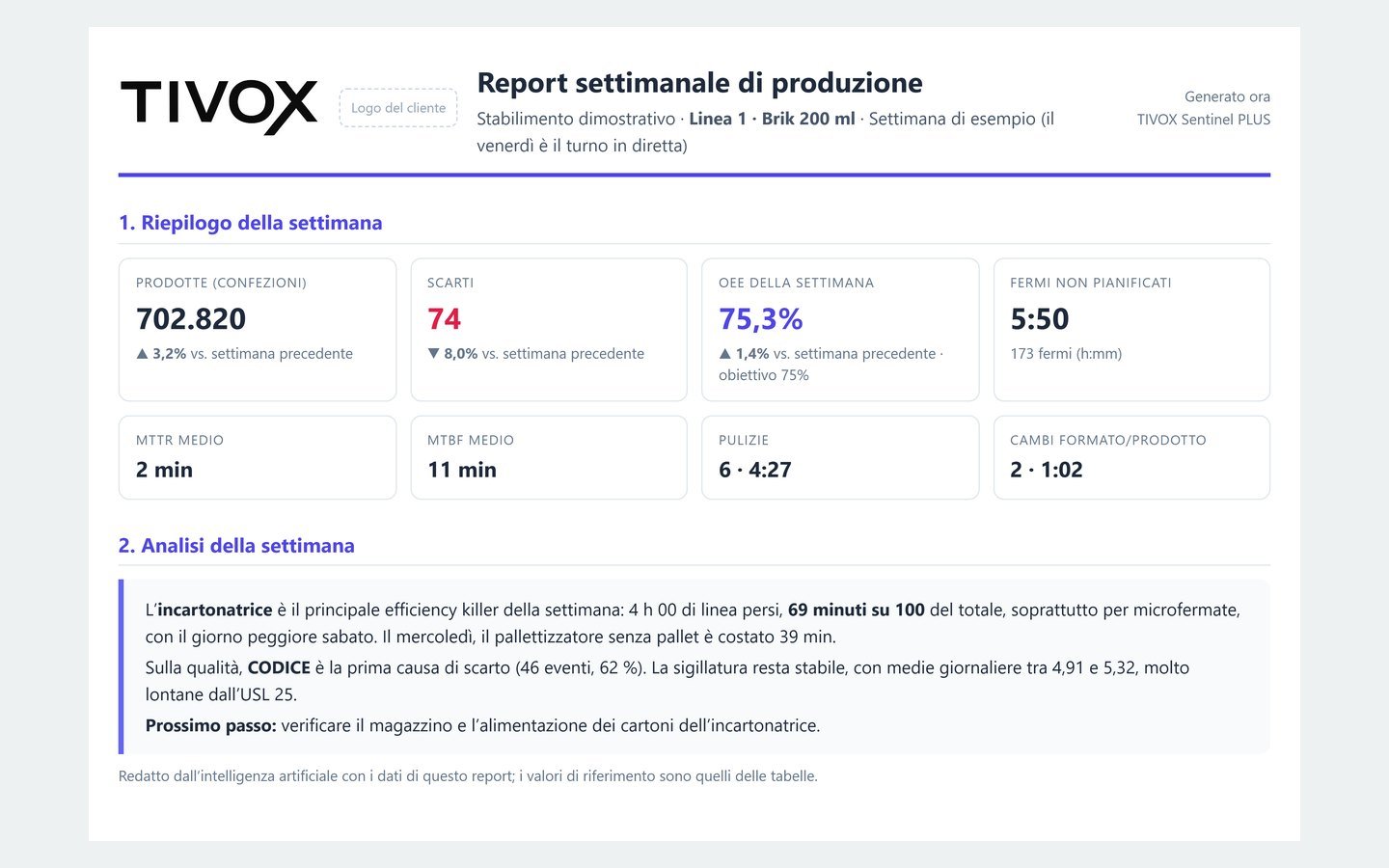This screenshot has width=1389, height=868.
Task: Click the 'Generato ora' text
Action: click(1227, 96)
